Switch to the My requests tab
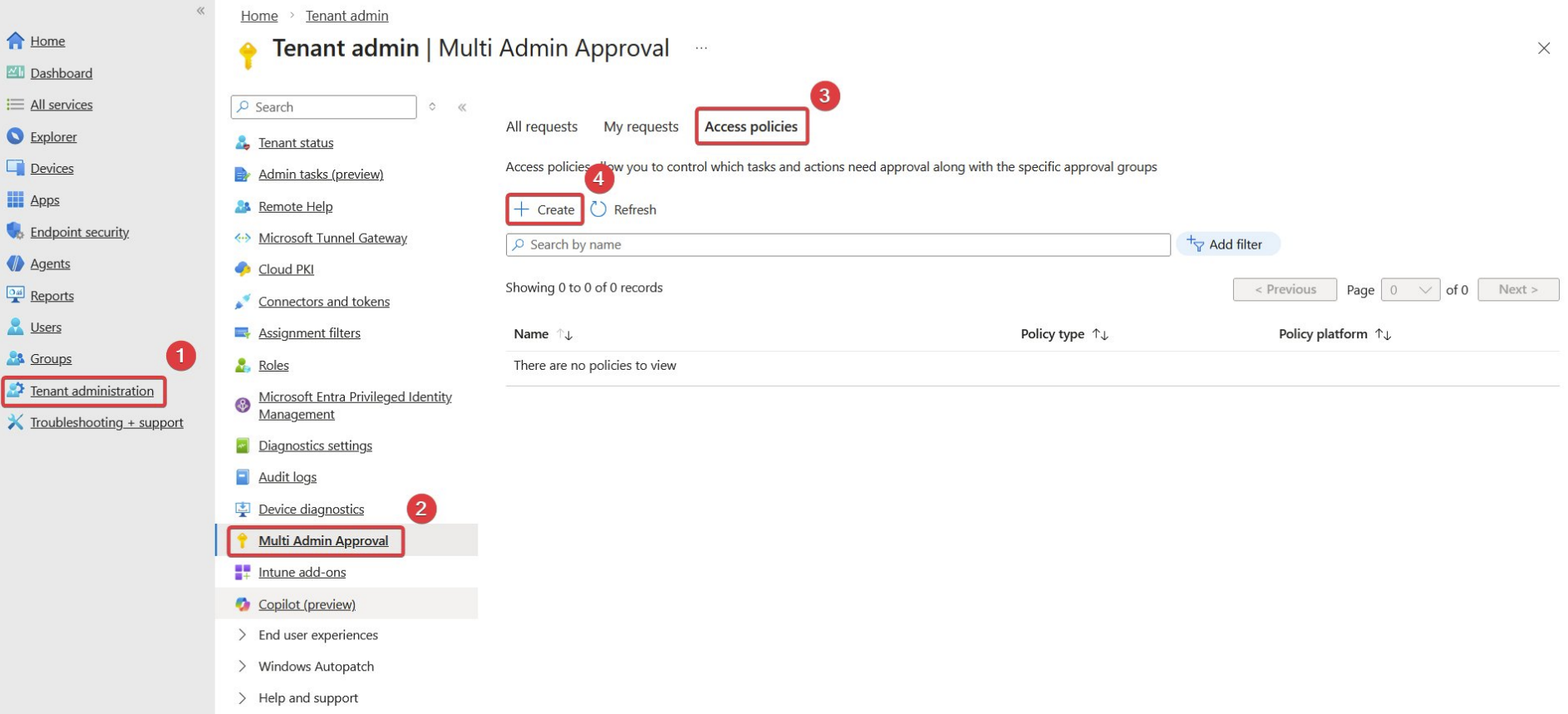 point(641,126)
